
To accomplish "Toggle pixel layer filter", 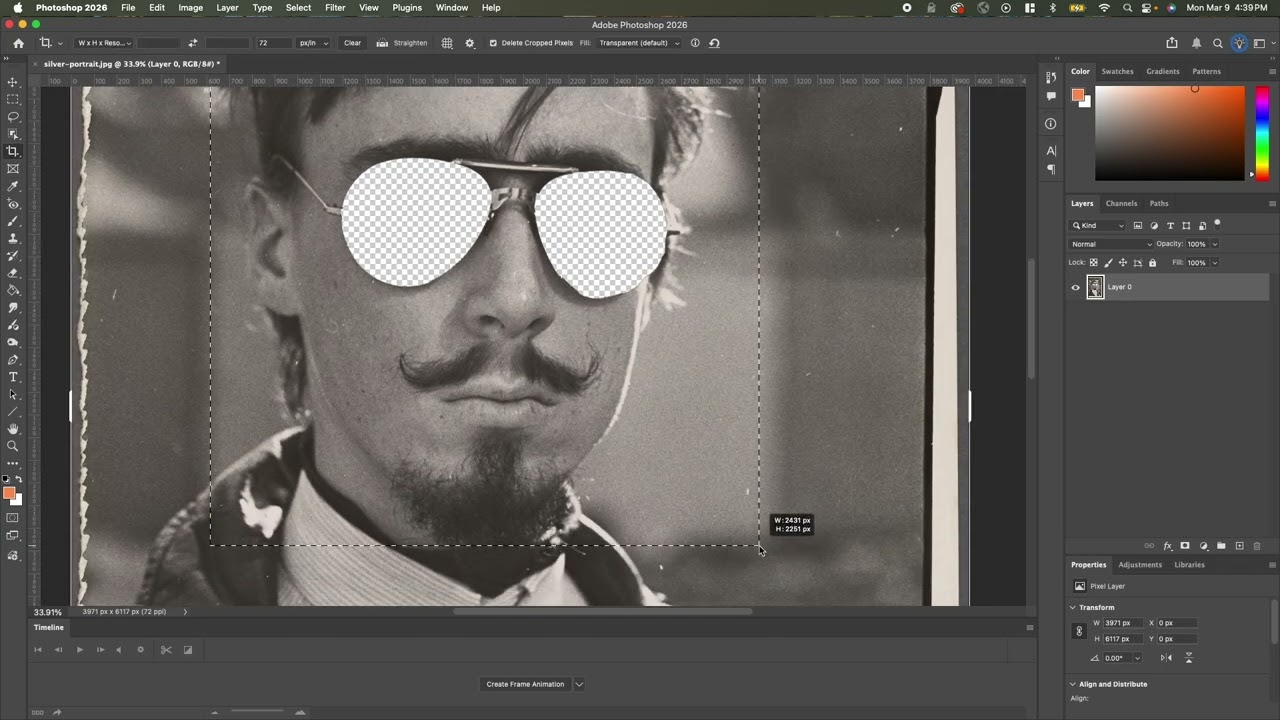I will (x=1137, y=226).
